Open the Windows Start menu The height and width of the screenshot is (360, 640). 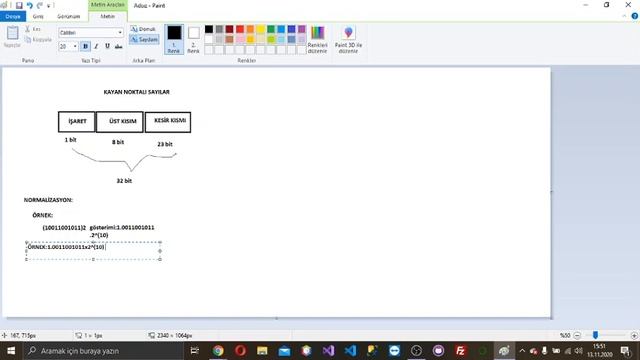tap(11, 351)
